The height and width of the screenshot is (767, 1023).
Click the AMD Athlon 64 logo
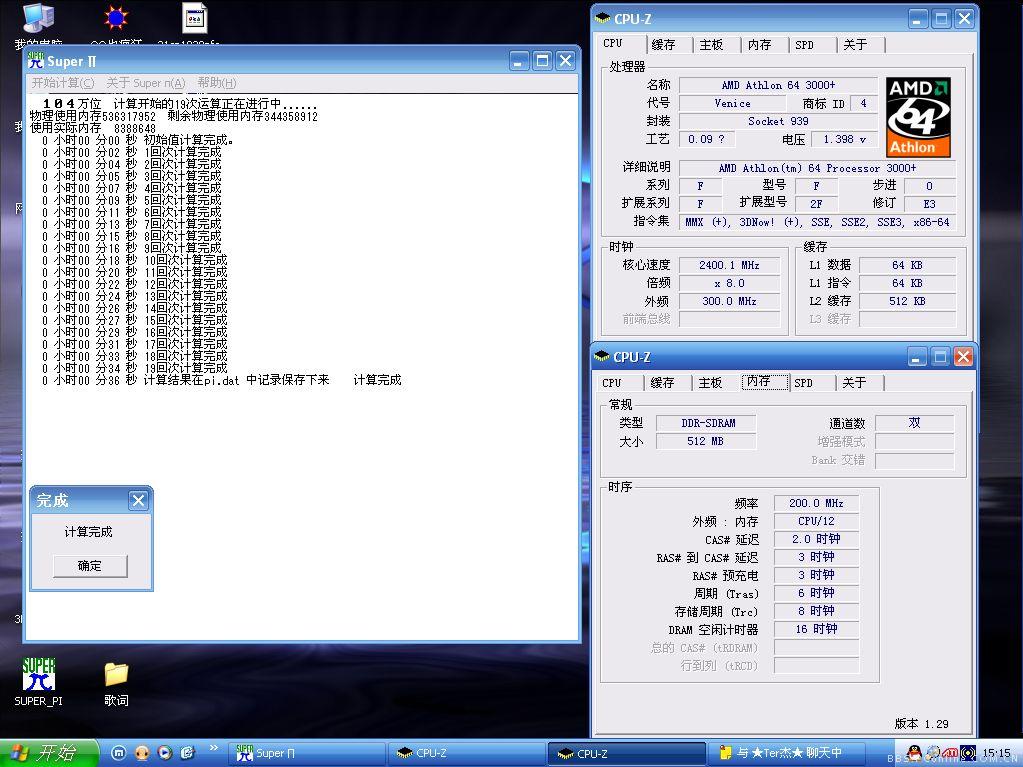click(919, 117)
